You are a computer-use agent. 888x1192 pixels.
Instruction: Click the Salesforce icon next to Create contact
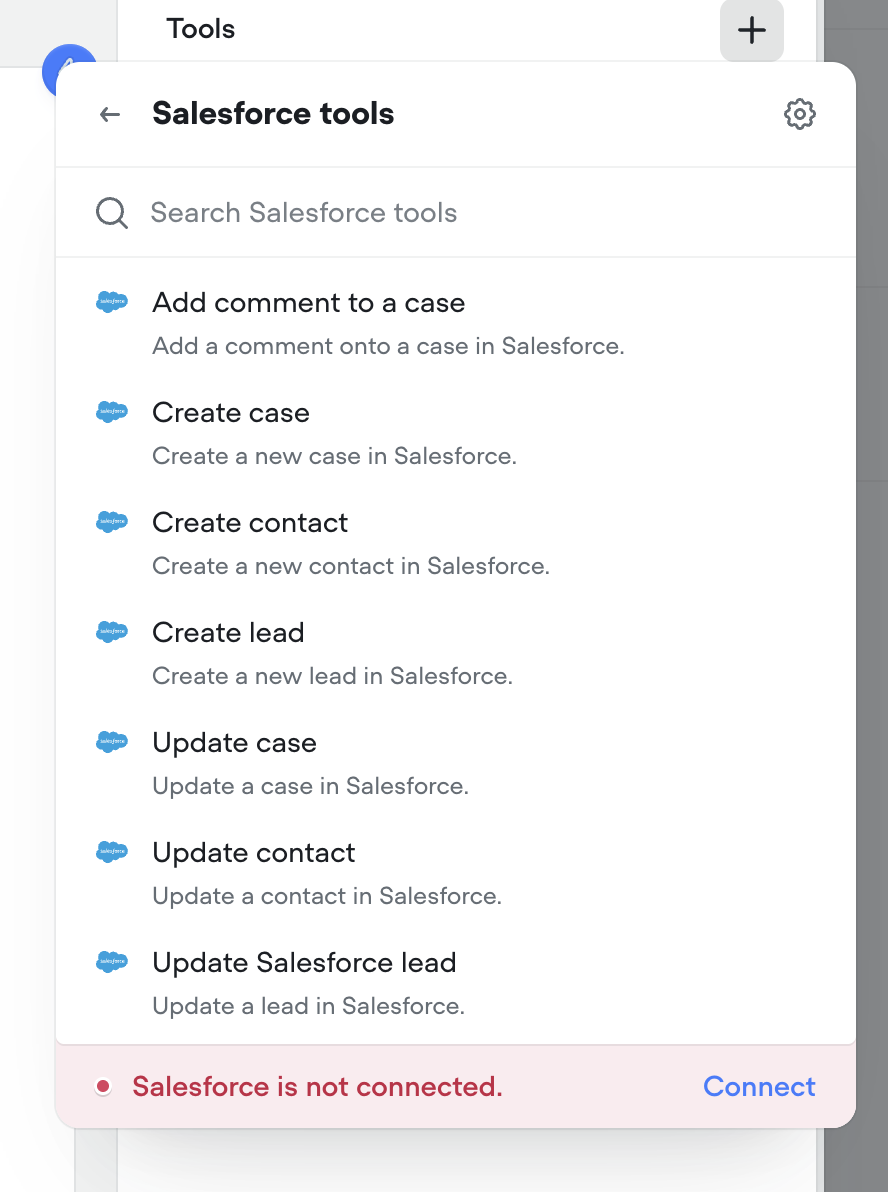[112, 521]
